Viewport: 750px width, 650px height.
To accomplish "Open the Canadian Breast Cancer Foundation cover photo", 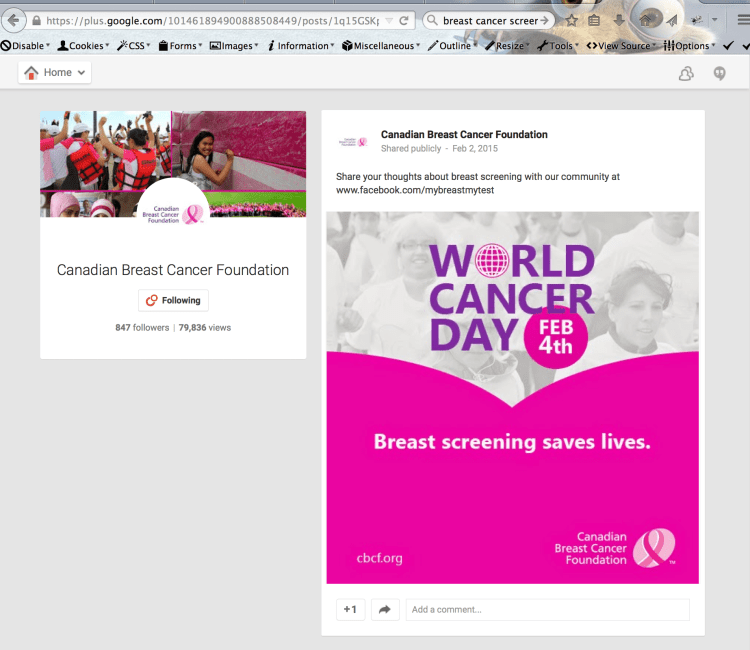I will tap(173, 164).
